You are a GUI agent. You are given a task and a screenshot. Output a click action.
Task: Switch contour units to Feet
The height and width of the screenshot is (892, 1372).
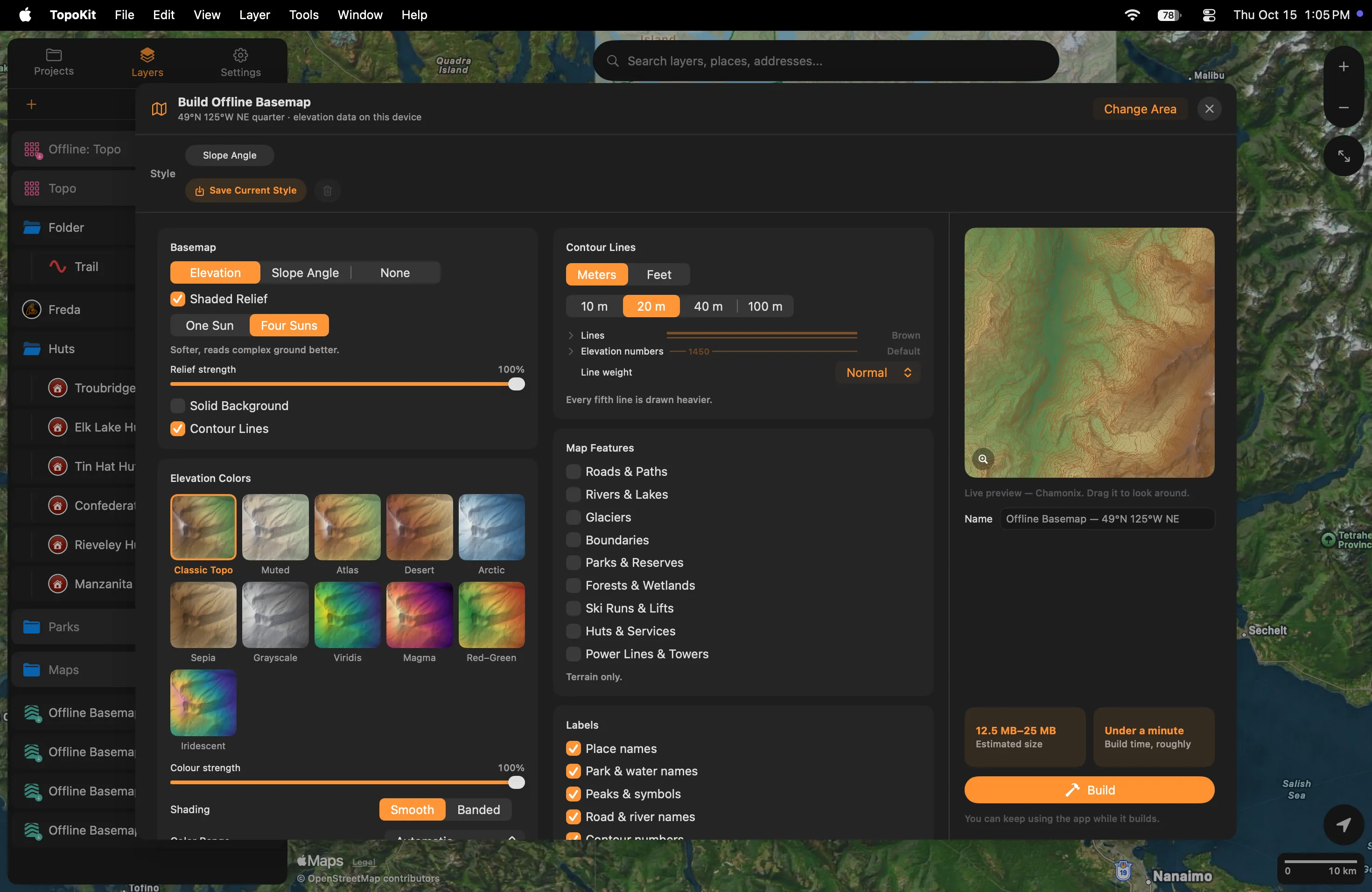coord(658,275)
